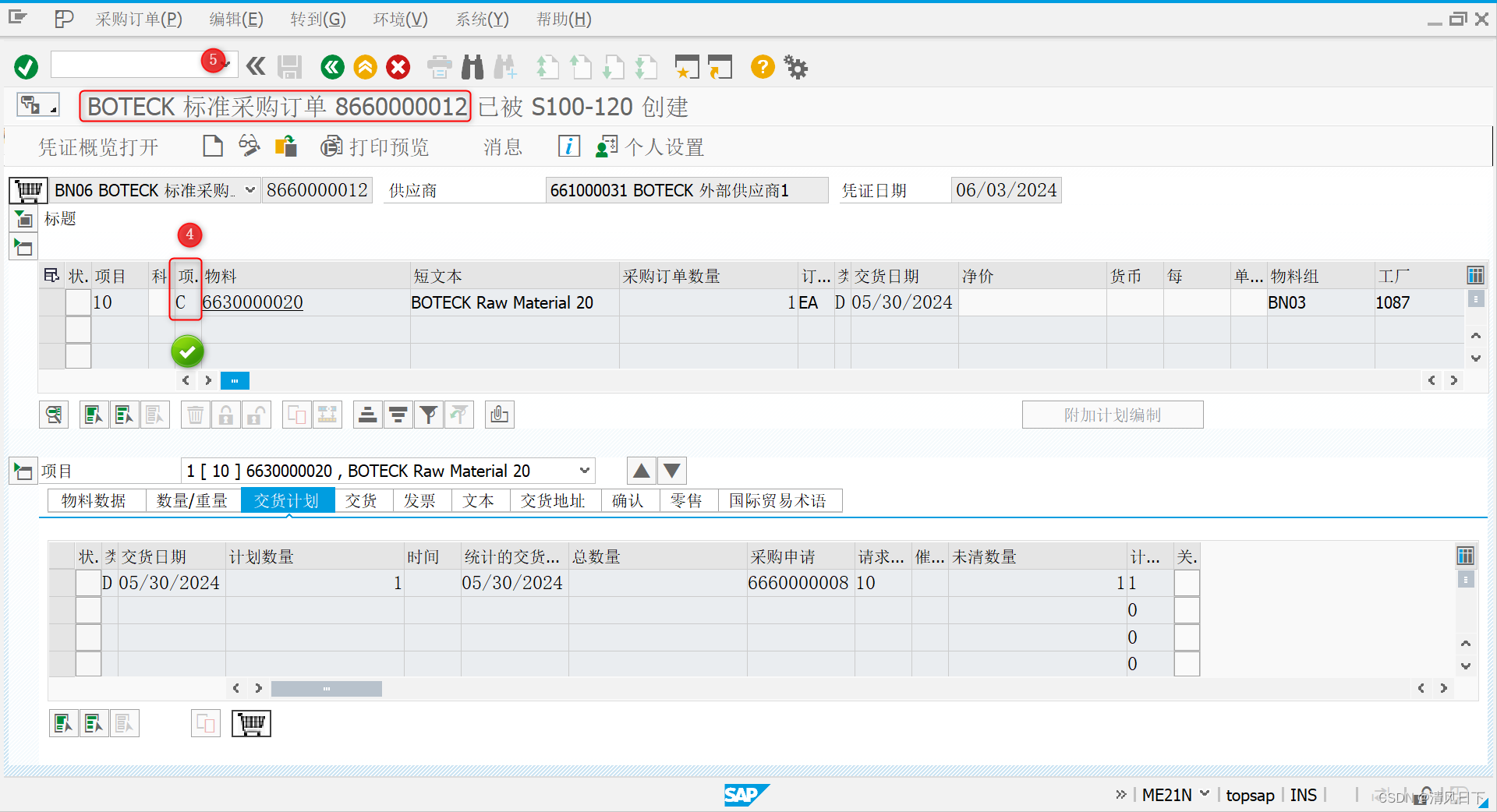Image resolution: width=1497 pixels, height=812 pixels.
Task: Click the item table horizontal scrollbar thumb
Action: (235, 380)
